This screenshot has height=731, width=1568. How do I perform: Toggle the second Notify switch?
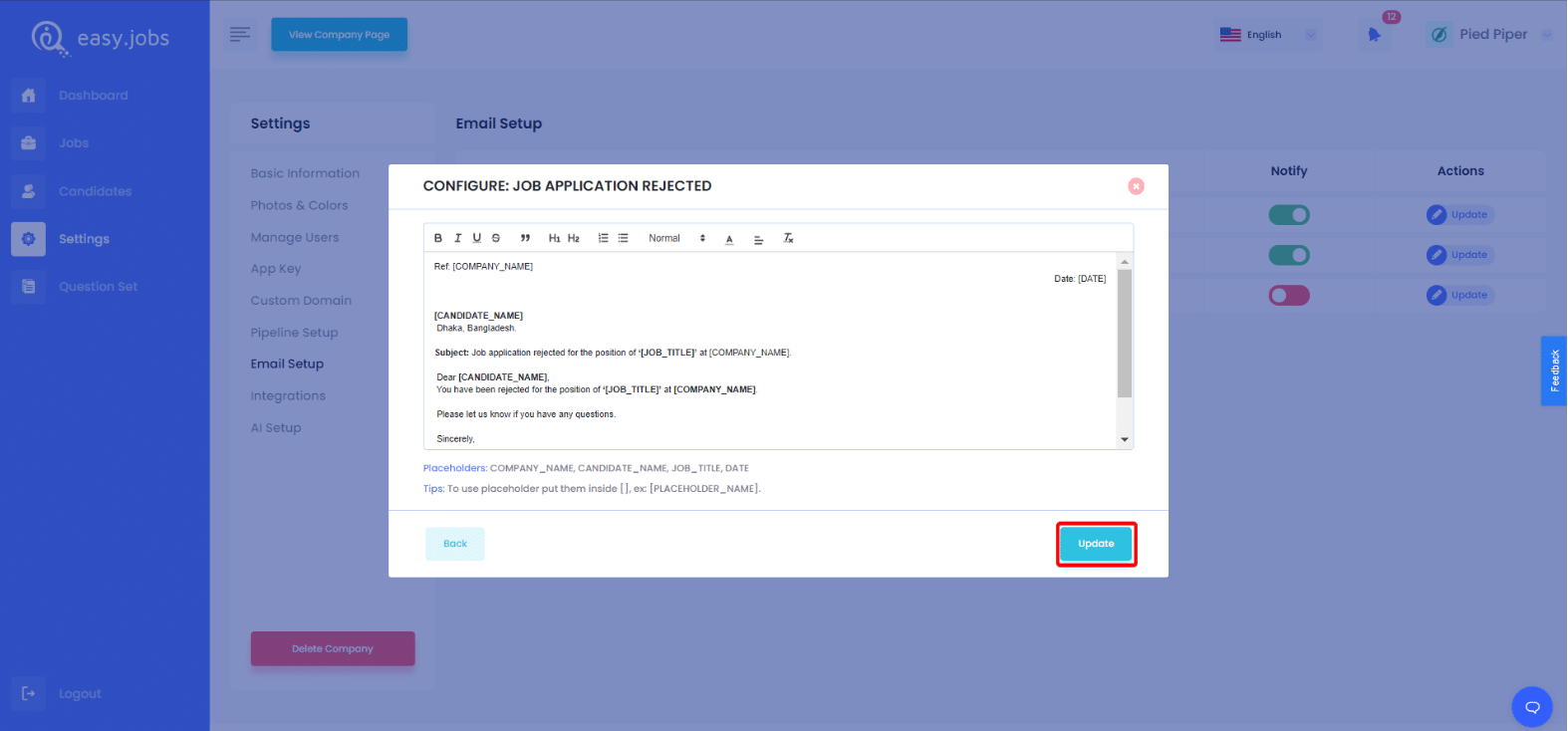(x=1289, y=255)
